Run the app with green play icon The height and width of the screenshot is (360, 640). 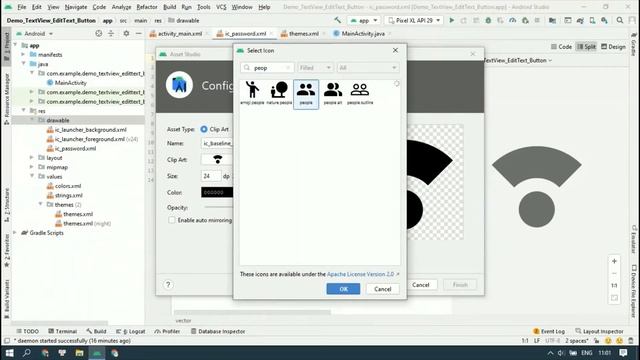[451, 20]
